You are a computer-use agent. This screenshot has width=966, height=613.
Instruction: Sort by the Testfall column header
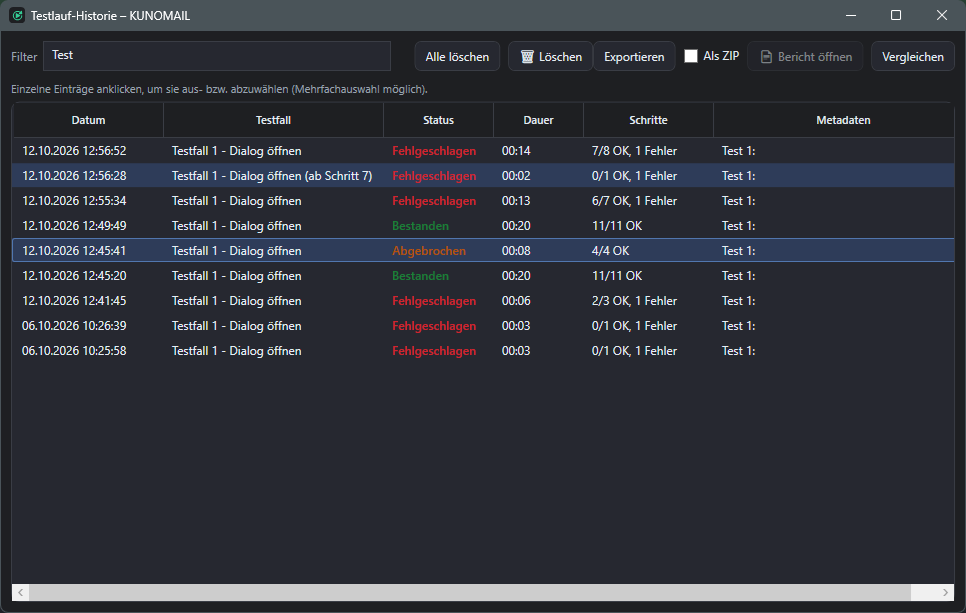point(274,120)
